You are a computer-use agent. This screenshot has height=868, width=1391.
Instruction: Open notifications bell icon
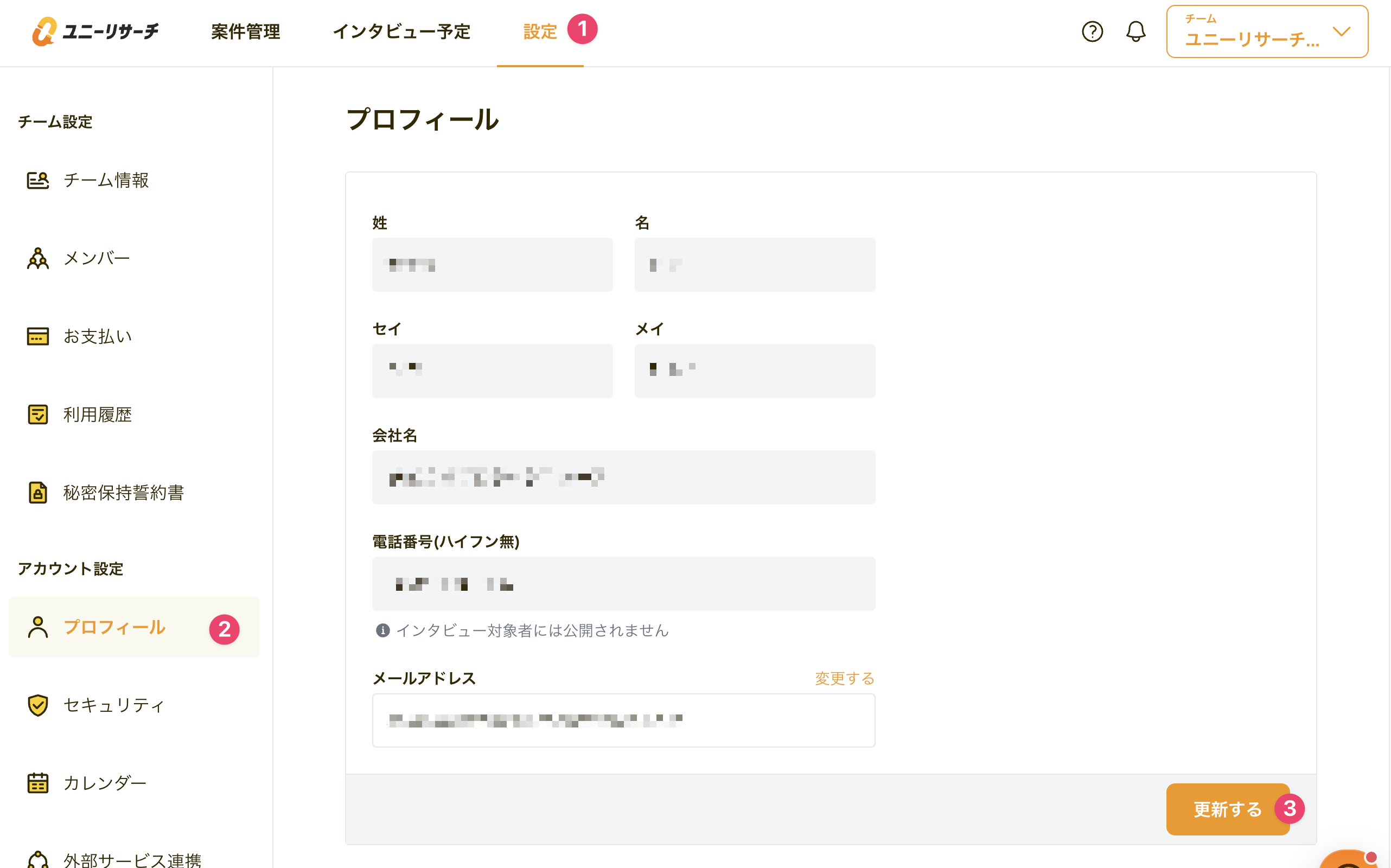tap(1135, 31)
